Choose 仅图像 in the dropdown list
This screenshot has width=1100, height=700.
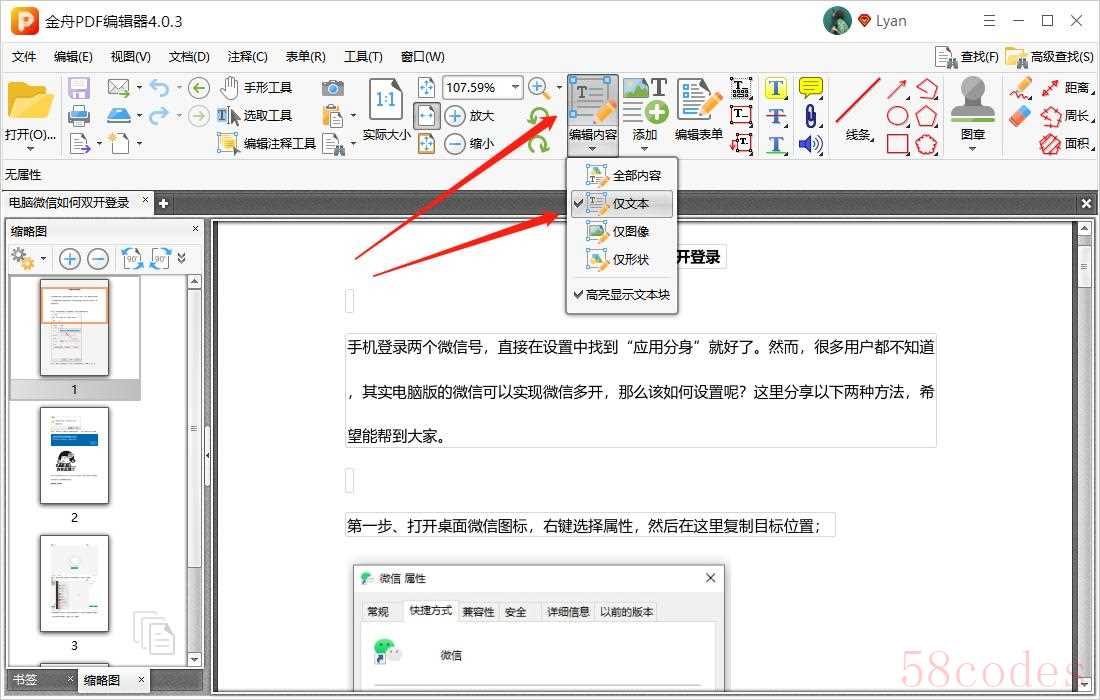630,232
